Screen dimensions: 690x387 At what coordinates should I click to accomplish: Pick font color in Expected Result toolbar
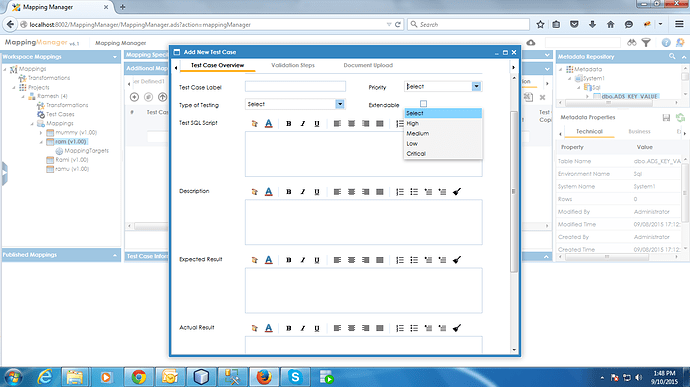point(268,260)
